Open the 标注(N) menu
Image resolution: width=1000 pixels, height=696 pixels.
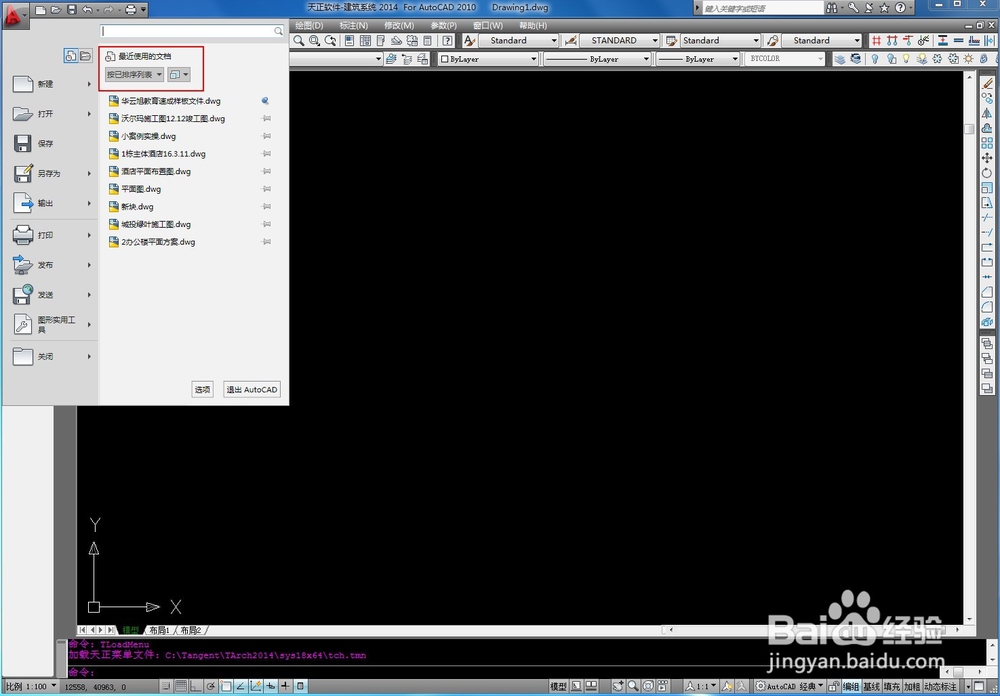click(x=354, y=26)
